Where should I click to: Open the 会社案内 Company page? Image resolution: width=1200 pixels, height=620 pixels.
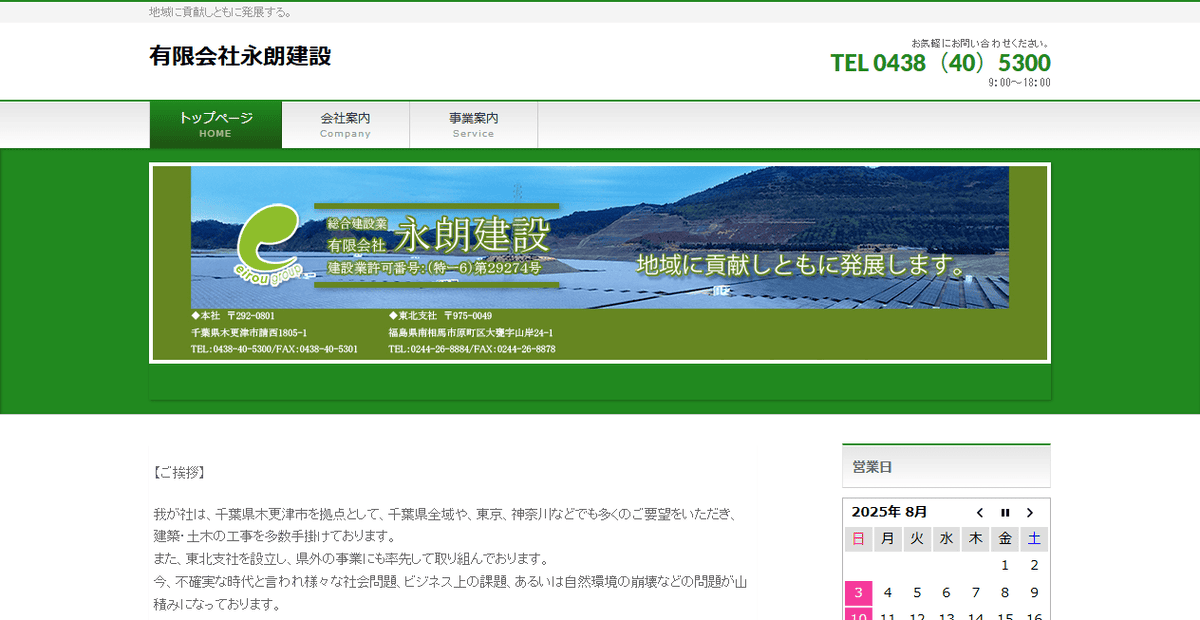[345, 124]
